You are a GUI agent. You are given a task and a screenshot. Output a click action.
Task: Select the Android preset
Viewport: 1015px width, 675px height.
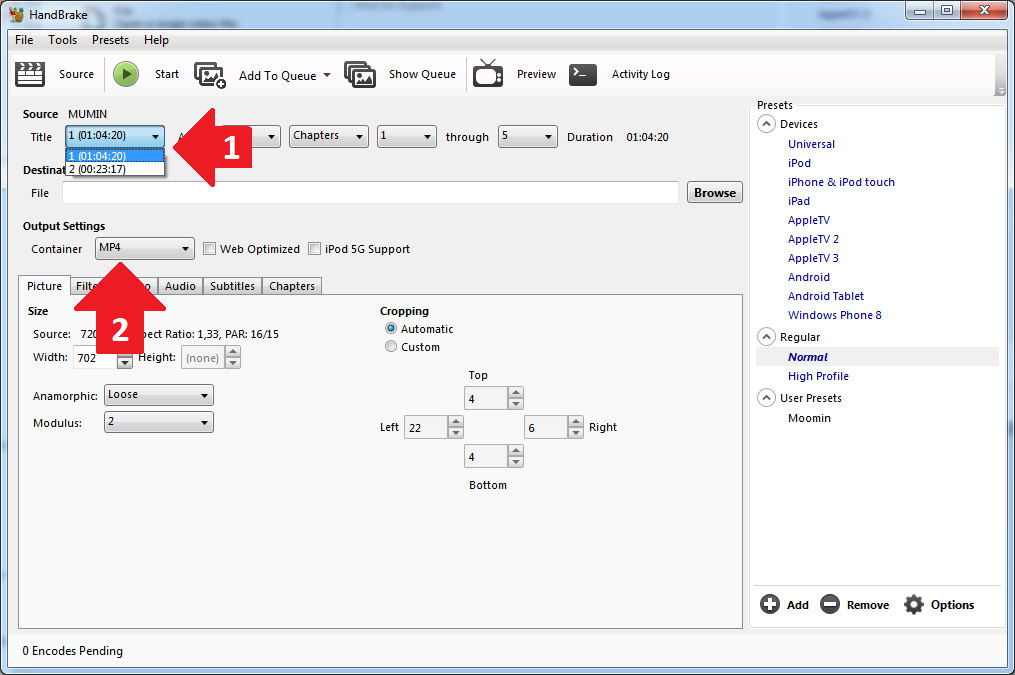tap(809, 277)
